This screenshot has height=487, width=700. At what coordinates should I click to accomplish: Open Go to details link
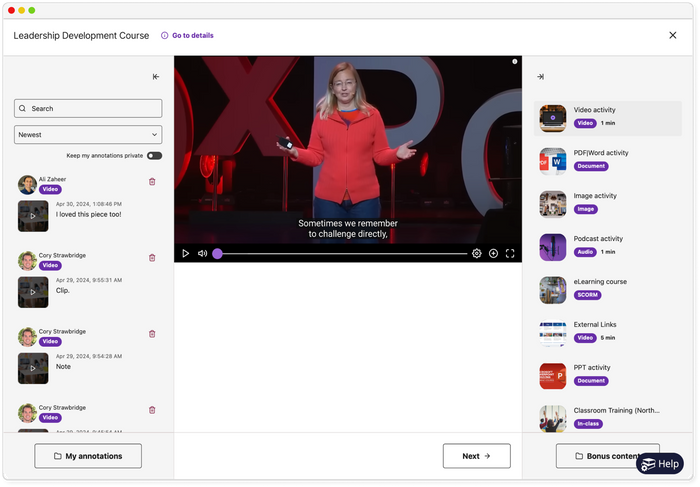pos(193,35)
